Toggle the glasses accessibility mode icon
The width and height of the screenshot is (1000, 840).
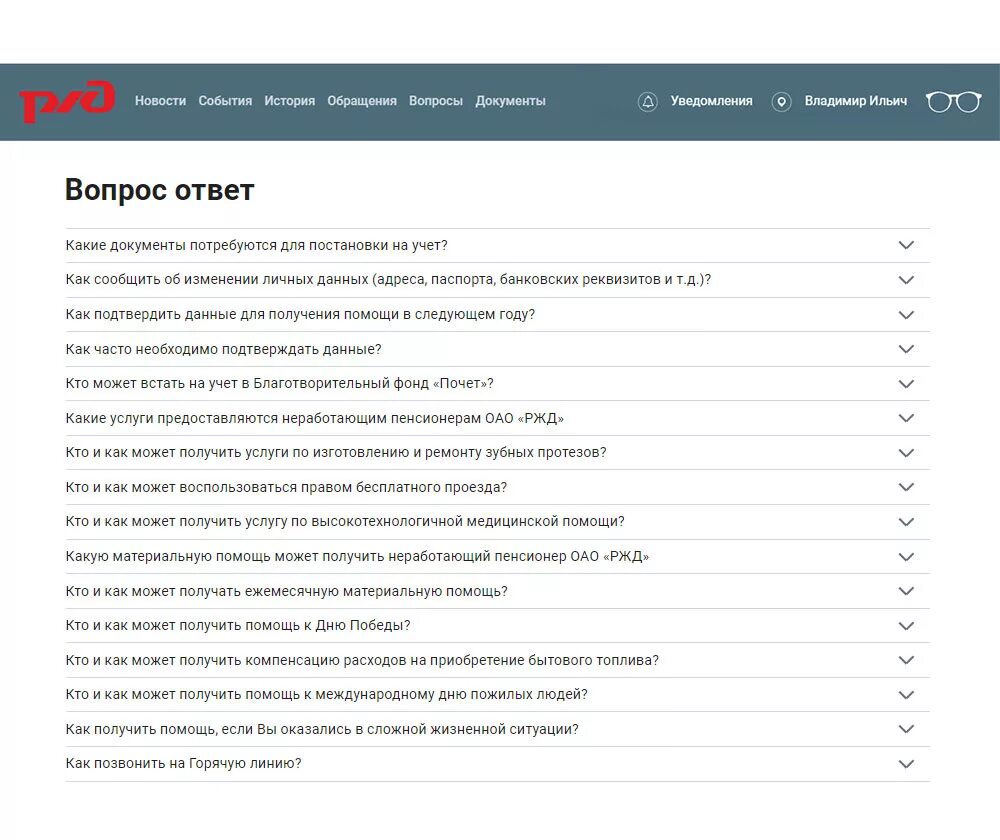[953, 101]
